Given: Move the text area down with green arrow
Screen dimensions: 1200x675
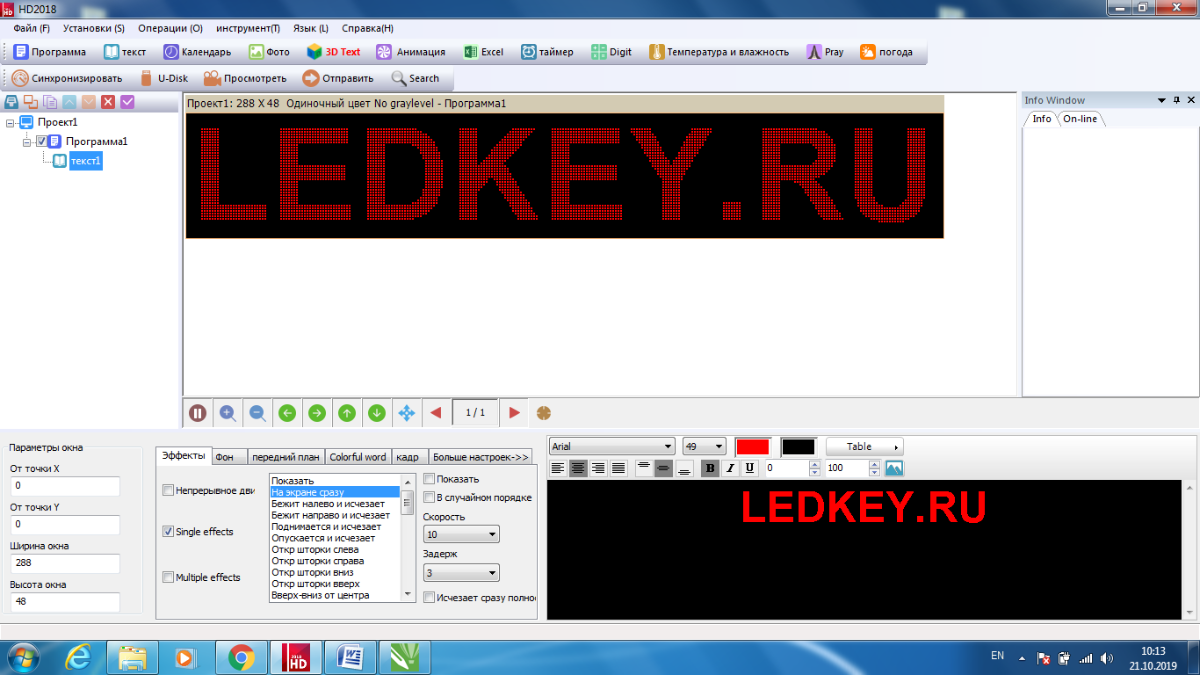Looking at the screenshot, I should tap(377, 412).
